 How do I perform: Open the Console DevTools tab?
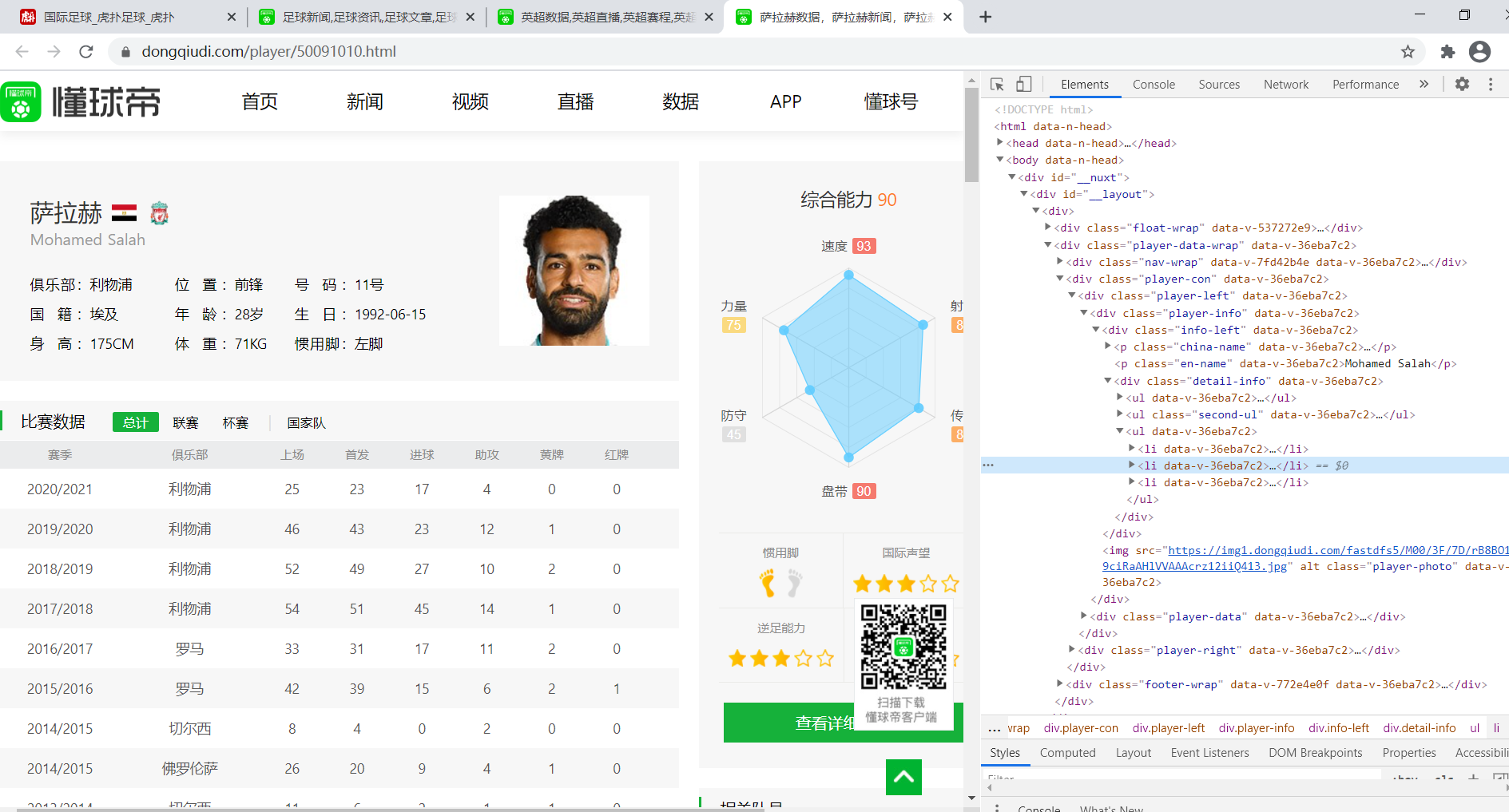coord(1154,85)
